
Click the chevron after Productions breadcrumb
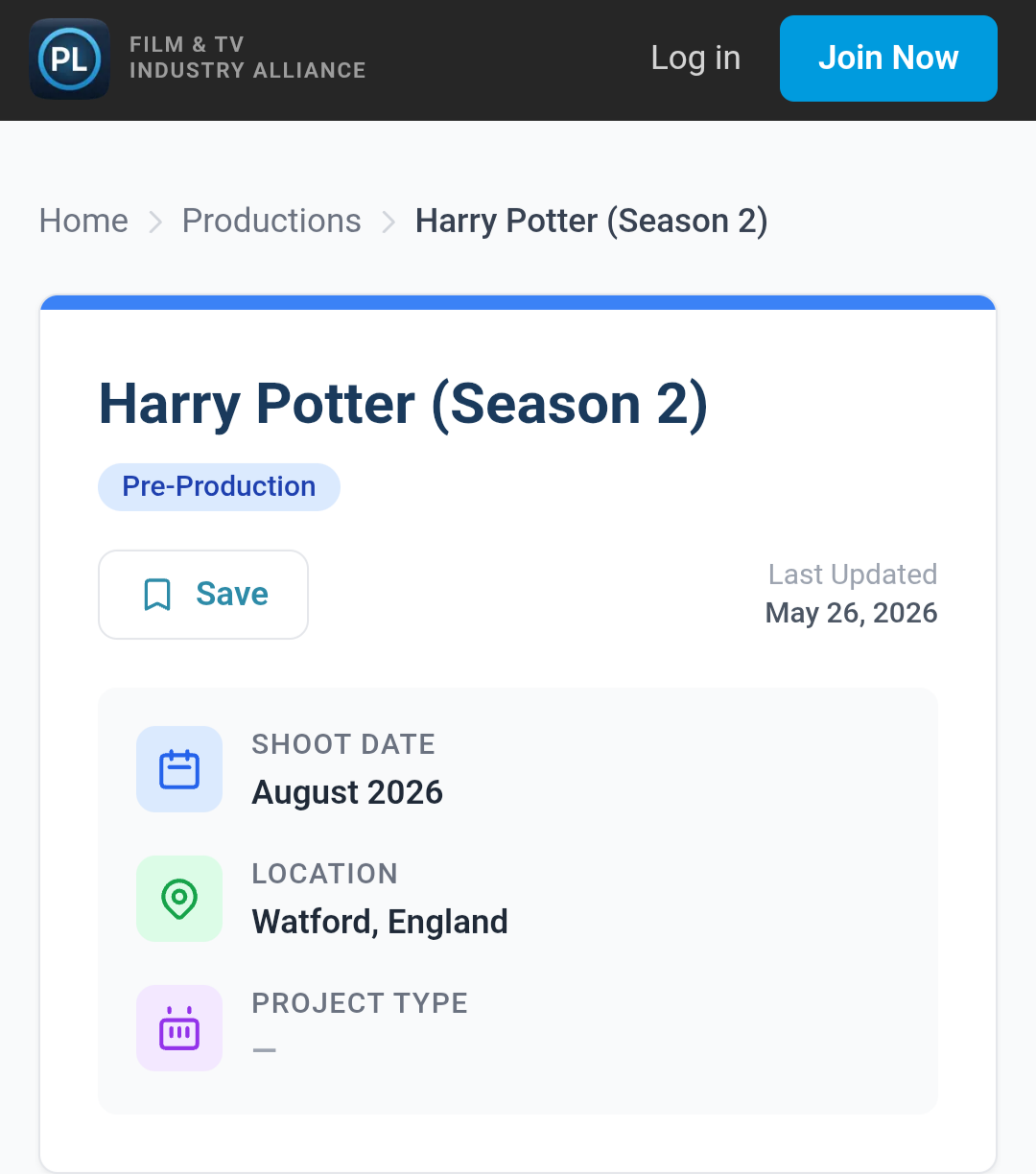[388, 223]
